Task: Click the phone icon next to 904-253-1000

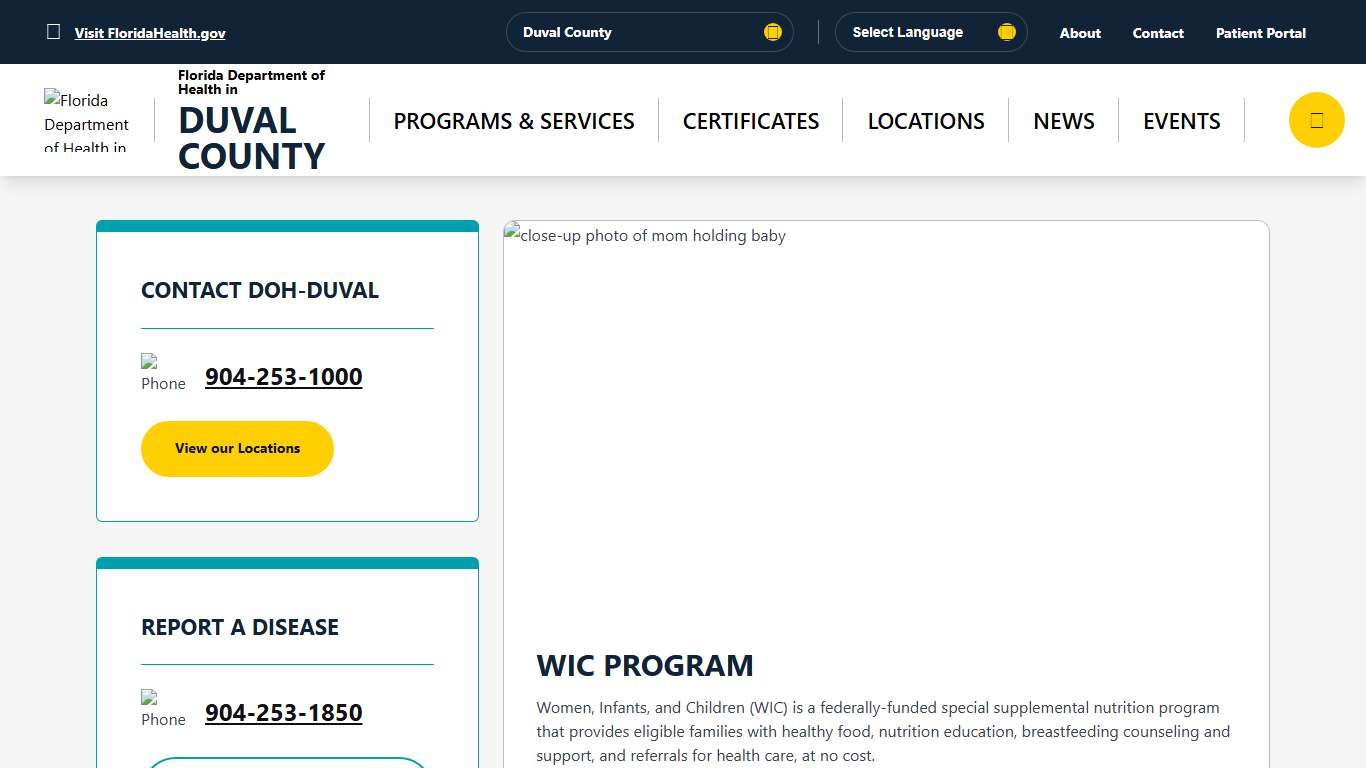Action: click(x=162, y=373)
